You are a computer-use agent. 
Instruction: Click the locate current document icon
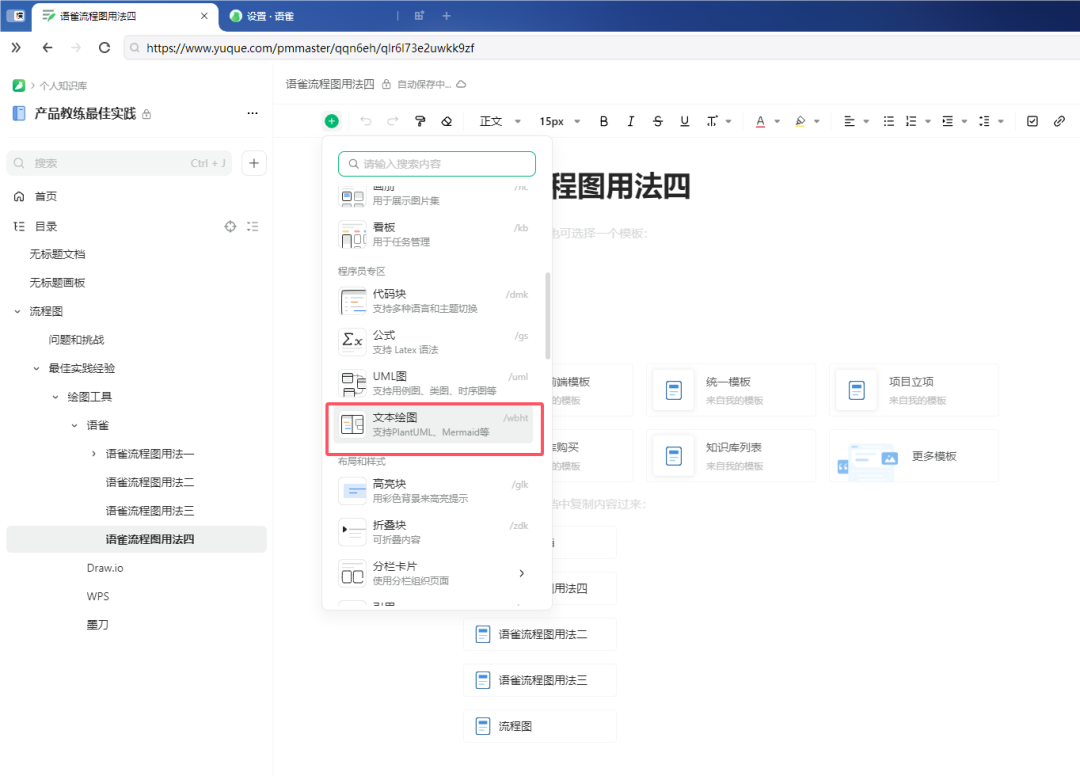(230, 227)
